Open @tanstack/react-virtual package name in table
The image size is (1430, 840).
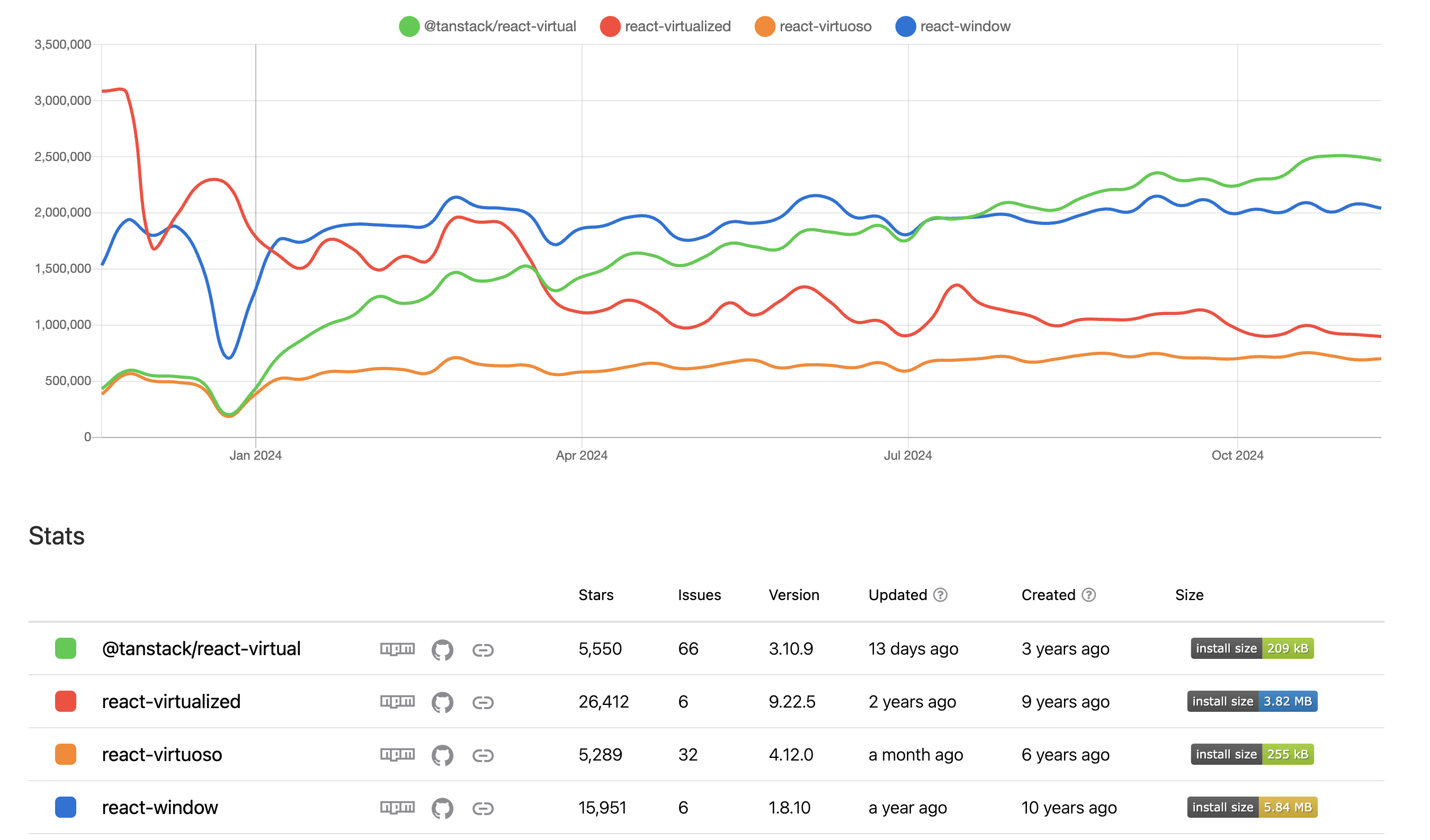[x=201, y=649]
